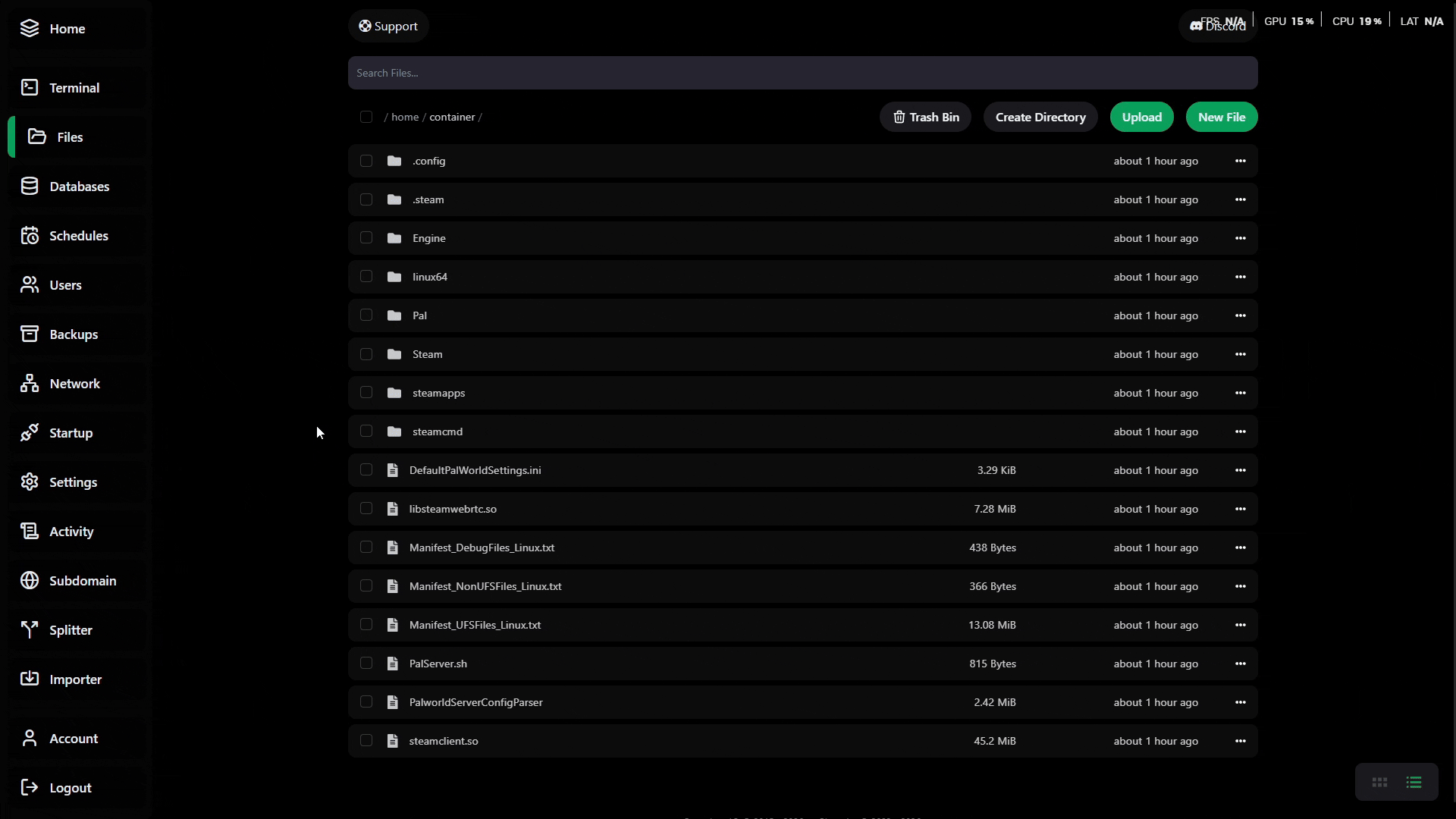Click the Databases cylinder icon

point(30,187)
